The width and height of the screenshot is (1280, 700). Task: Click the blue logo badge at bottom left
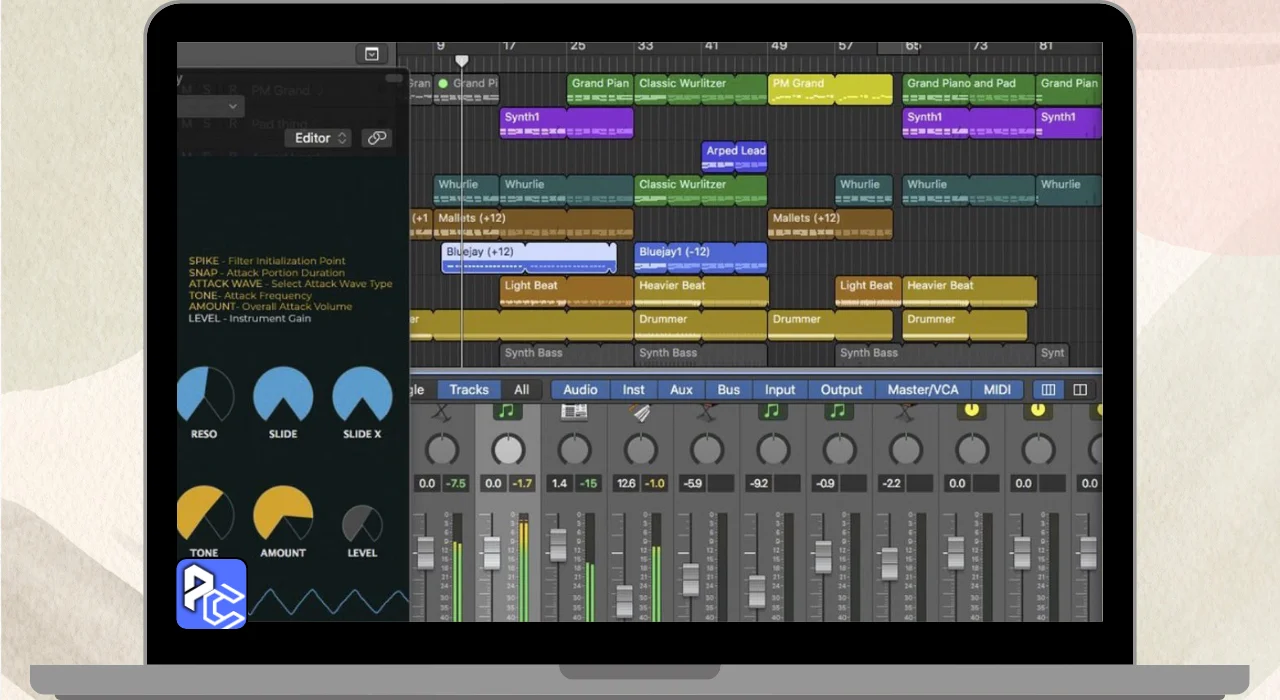[x=212, y=594]
